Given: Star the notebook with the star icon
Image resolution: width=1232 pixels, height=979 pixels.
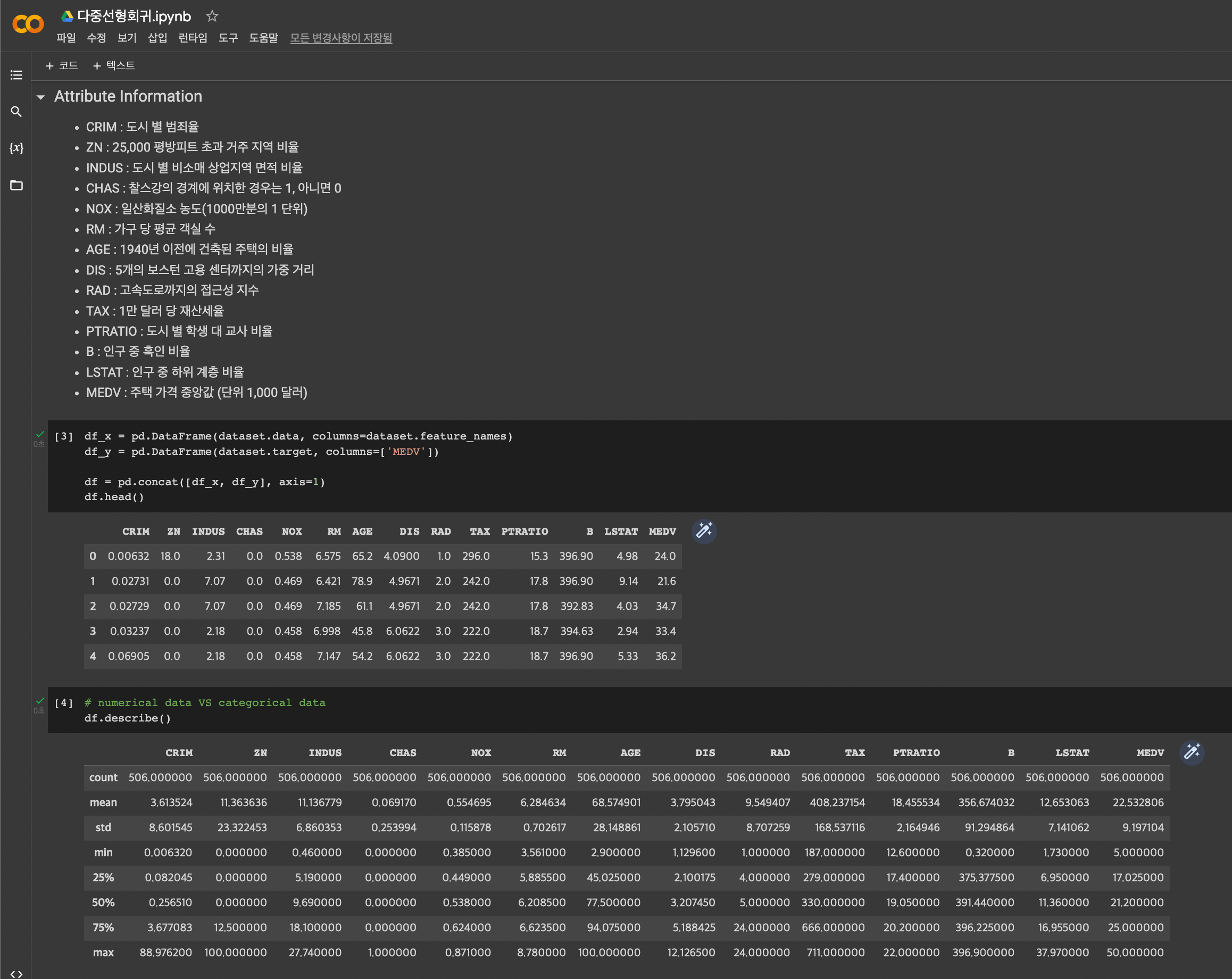Looking at the screenshot, I should (x=212, y=16).
